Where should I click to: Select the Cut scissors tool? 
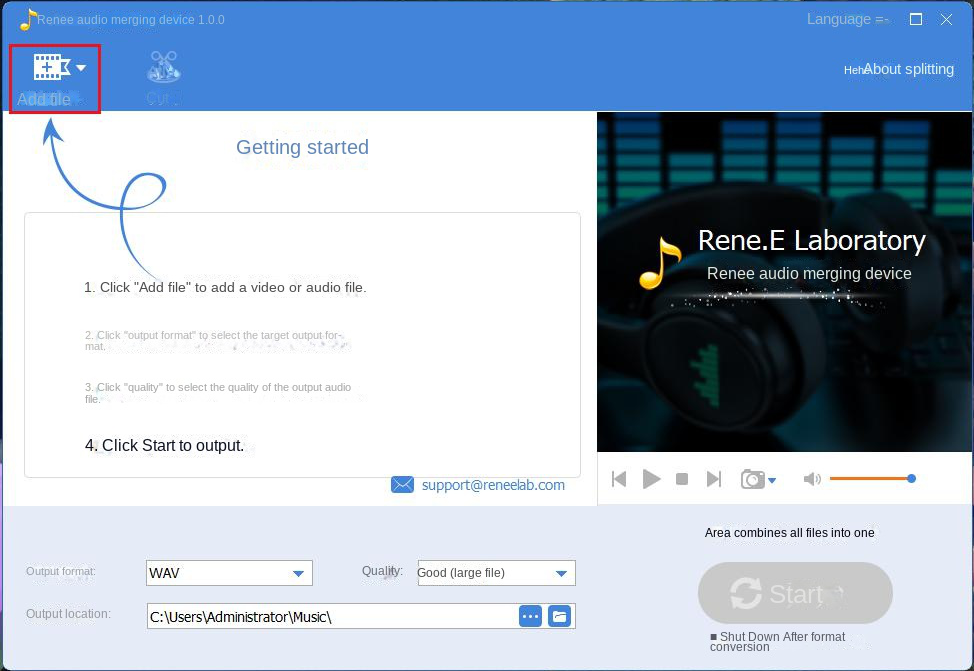point(163,68)
